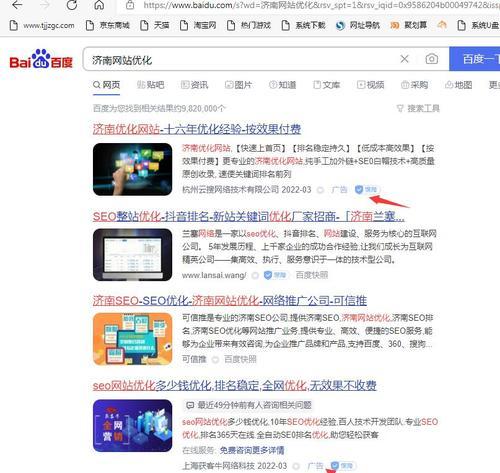Open result 济南SEO-SEO优化-济南网站优化
The image size is (500, 473).
pos(230,301)
